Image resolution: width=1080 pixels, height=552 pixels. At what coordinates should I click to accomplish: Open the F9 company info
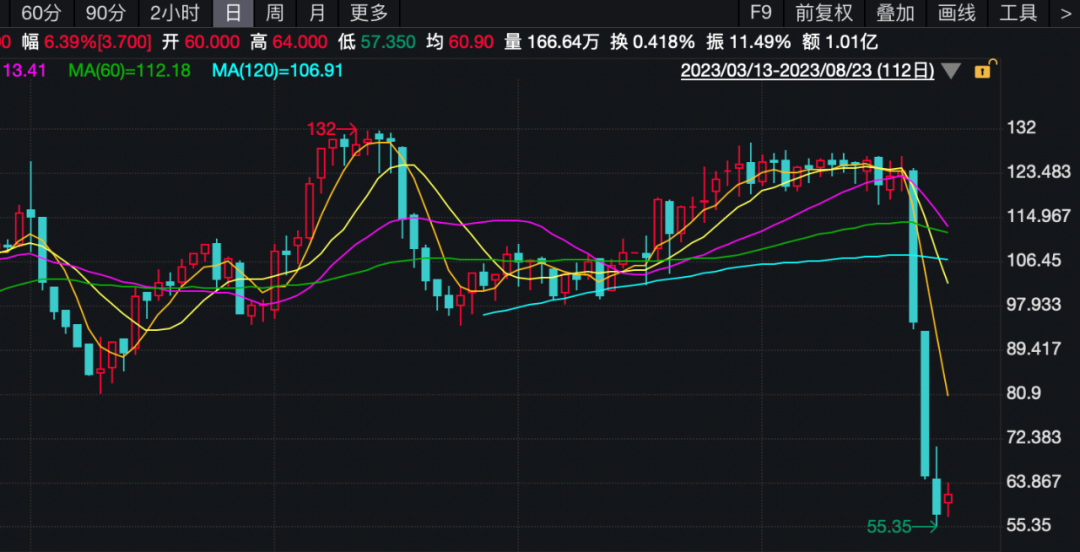760,12
